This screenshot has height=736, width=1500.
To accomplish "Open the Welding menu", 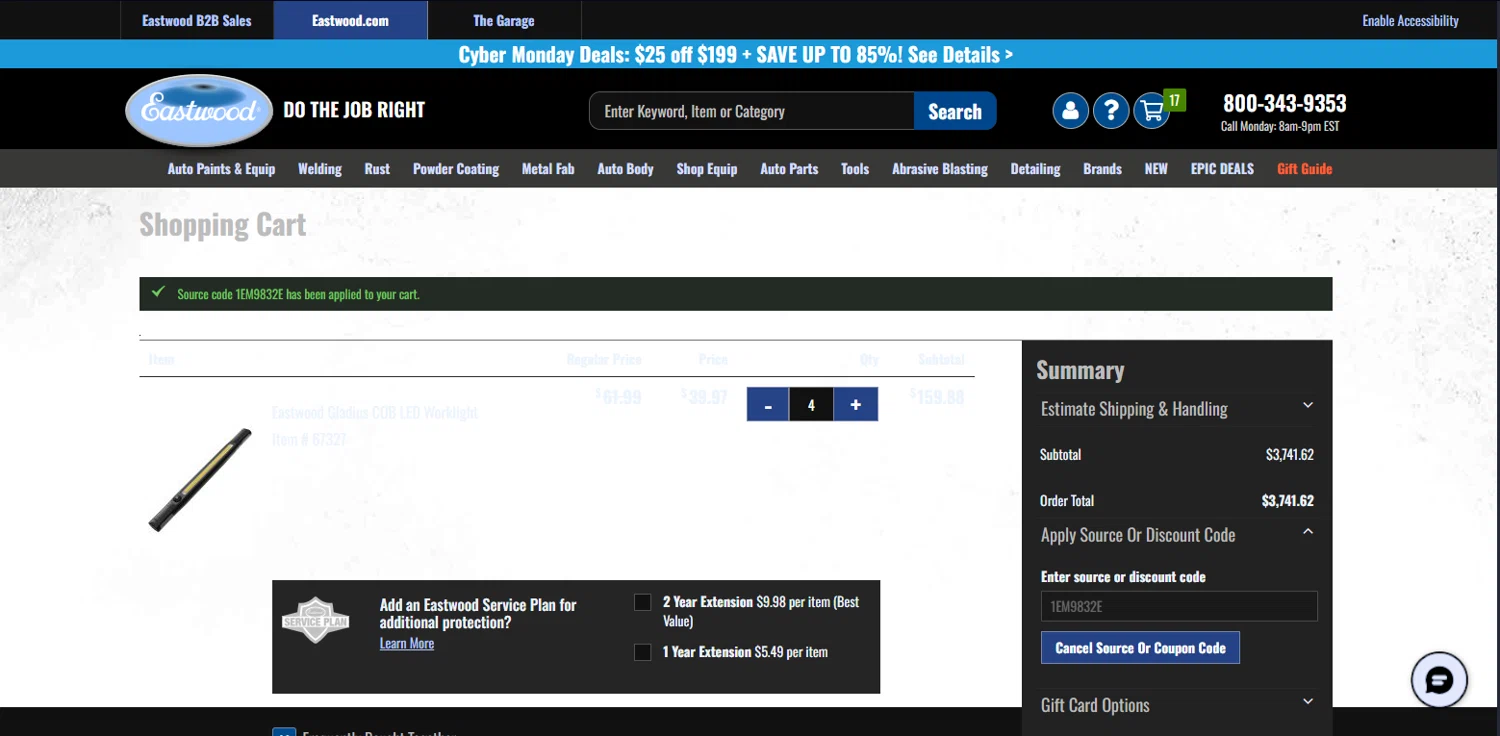I will 320,169.
